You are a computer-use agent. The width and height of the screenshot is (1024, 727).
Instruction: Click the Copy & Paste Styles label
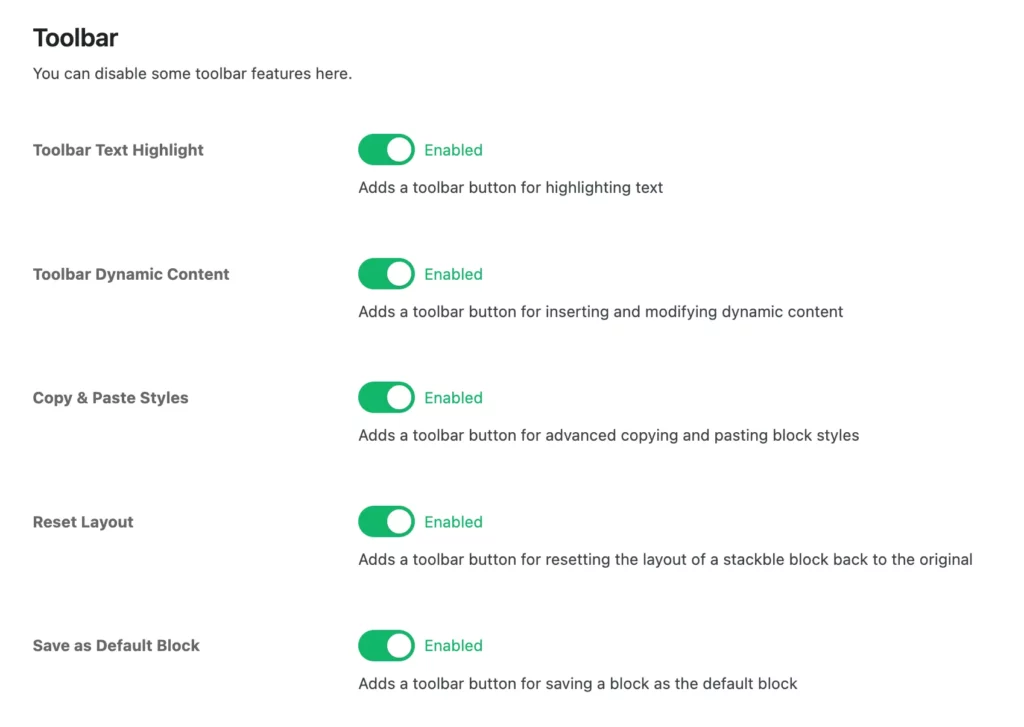[x=110, y=398]
